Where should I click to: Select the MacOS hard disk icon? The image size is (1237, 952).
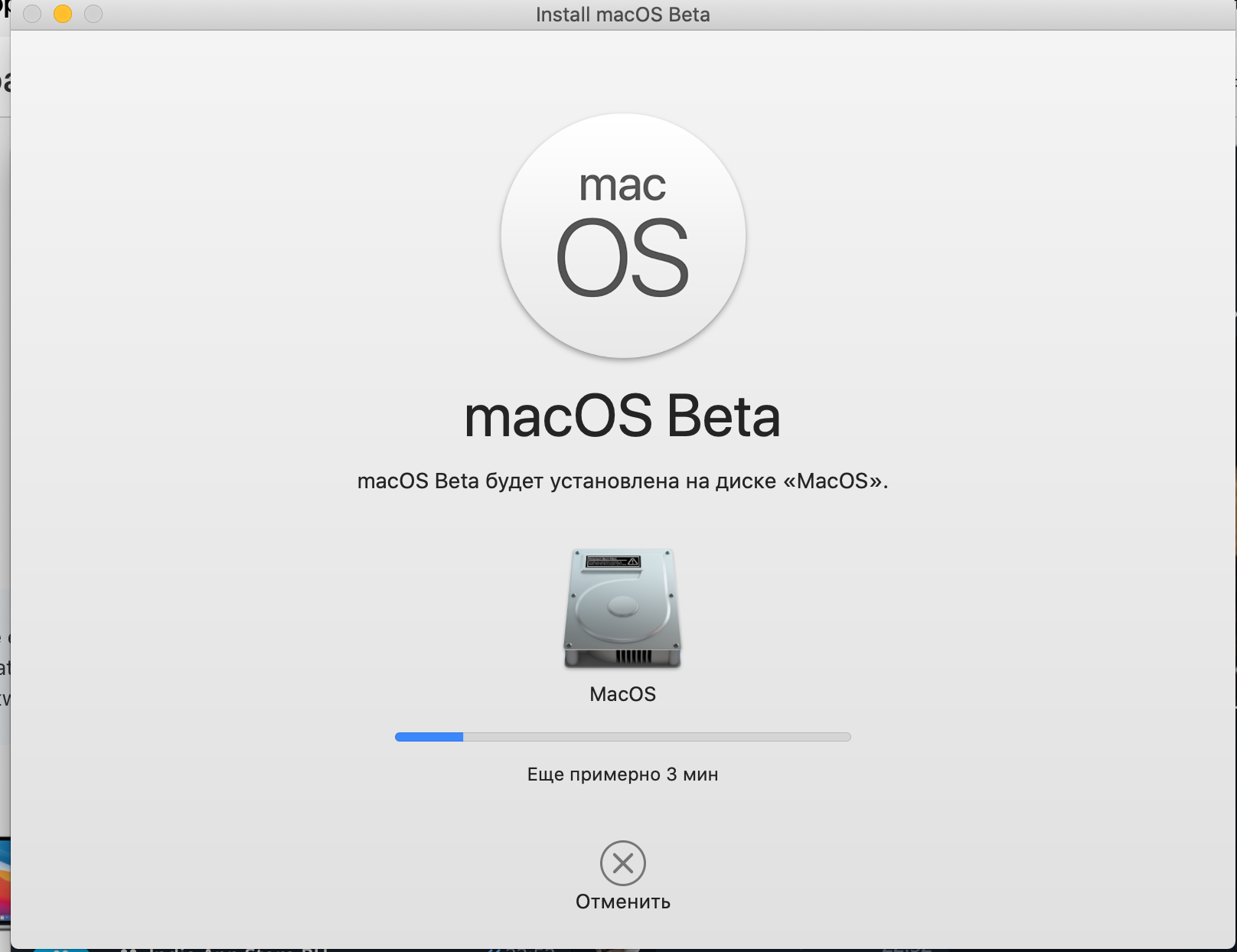click(622, 608)
